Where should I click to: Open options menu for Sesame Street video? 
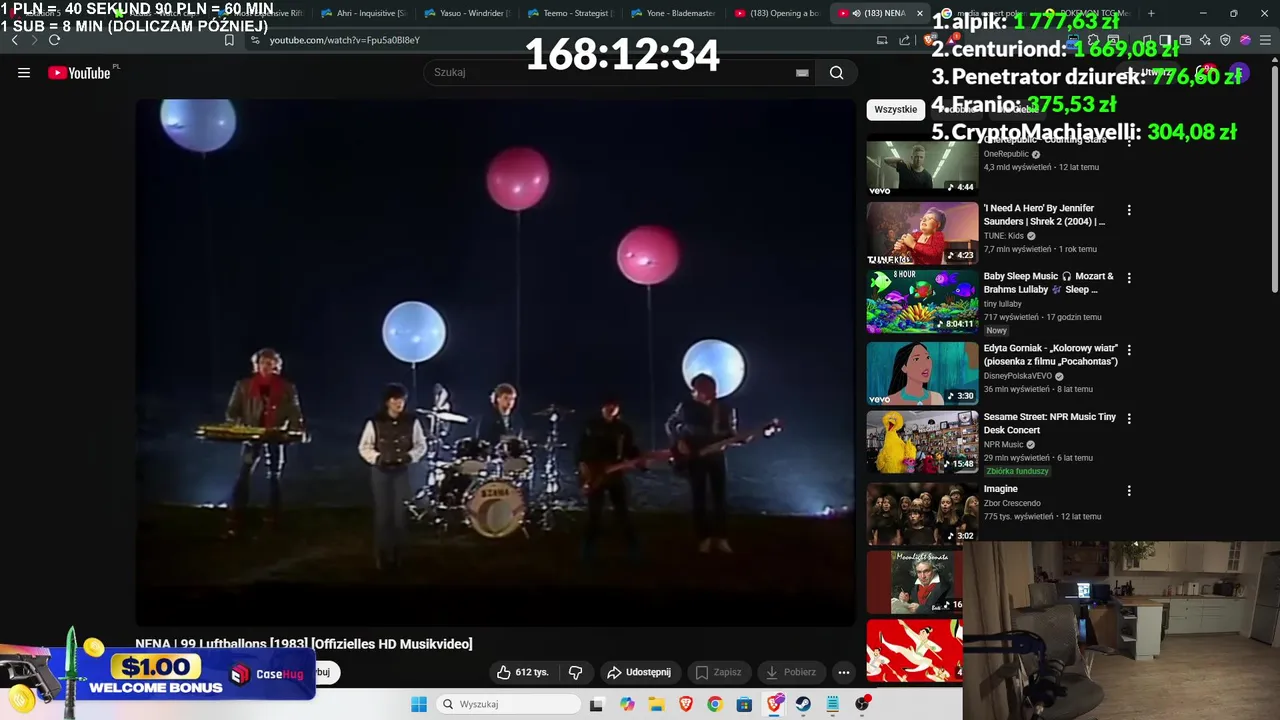coord(1129,418)
